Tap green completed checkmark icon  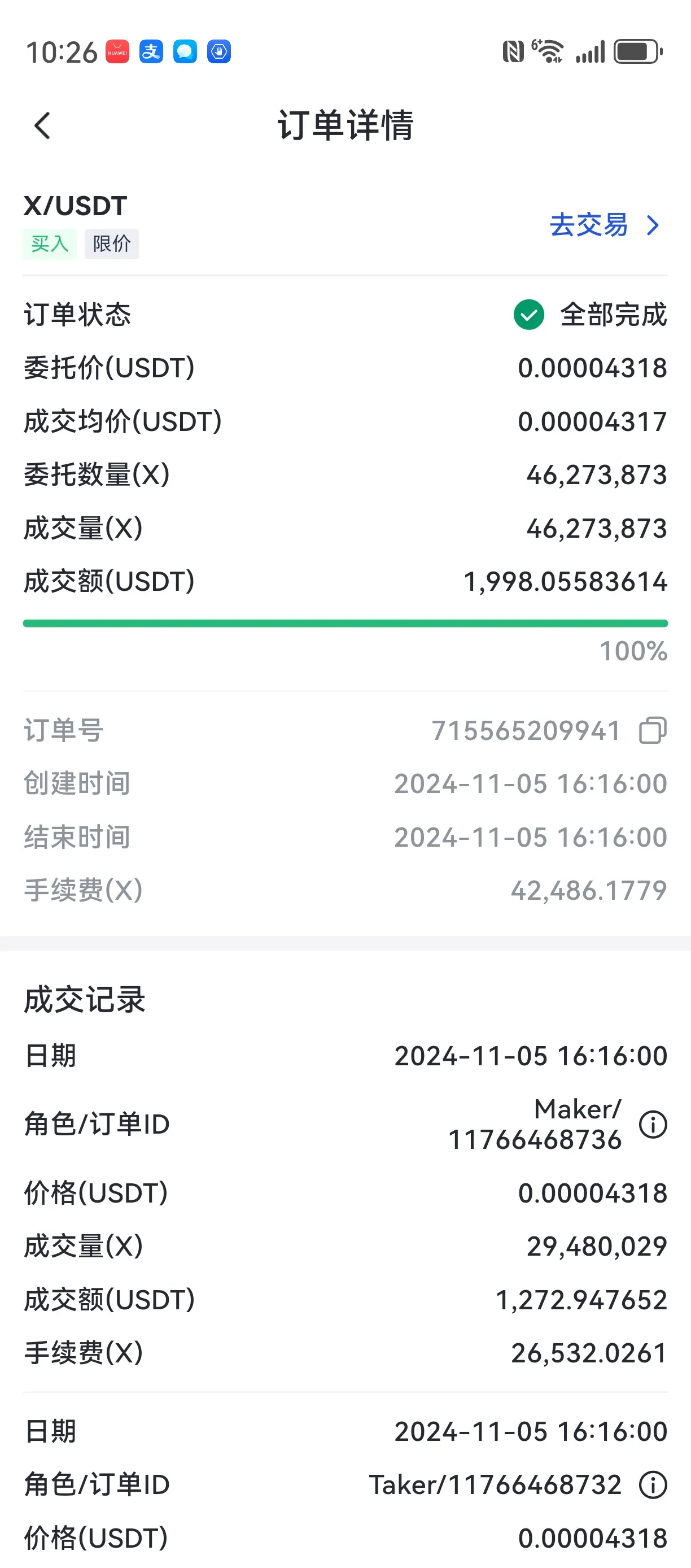tap(528, 314)
